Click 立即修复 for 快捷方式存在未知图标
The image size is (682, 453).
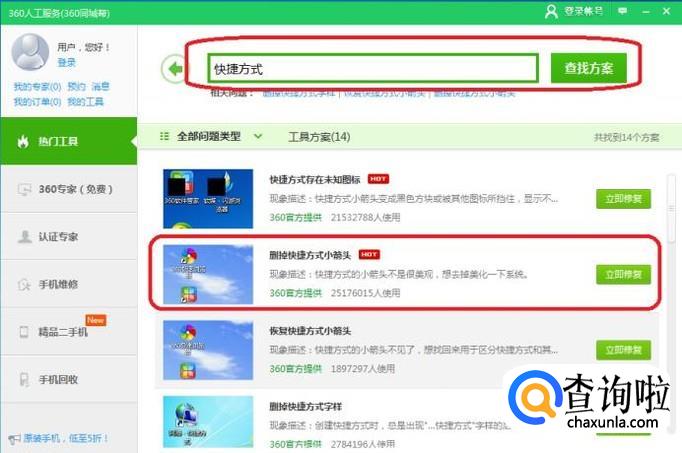[623, 199]
